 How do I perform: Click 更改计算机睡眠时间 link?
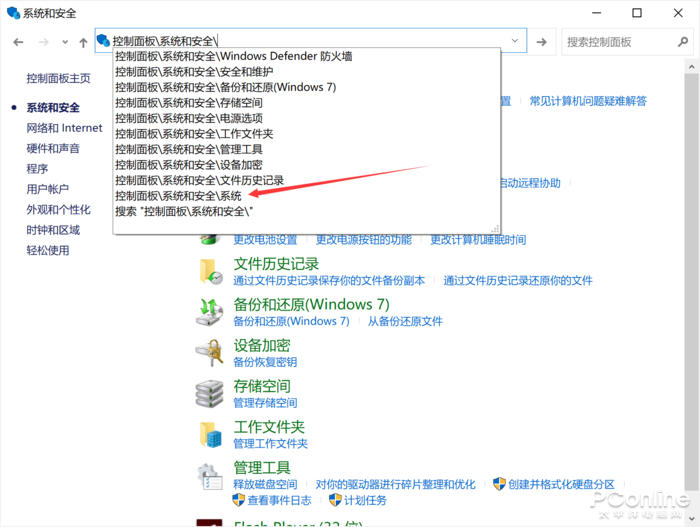point(478,240)
